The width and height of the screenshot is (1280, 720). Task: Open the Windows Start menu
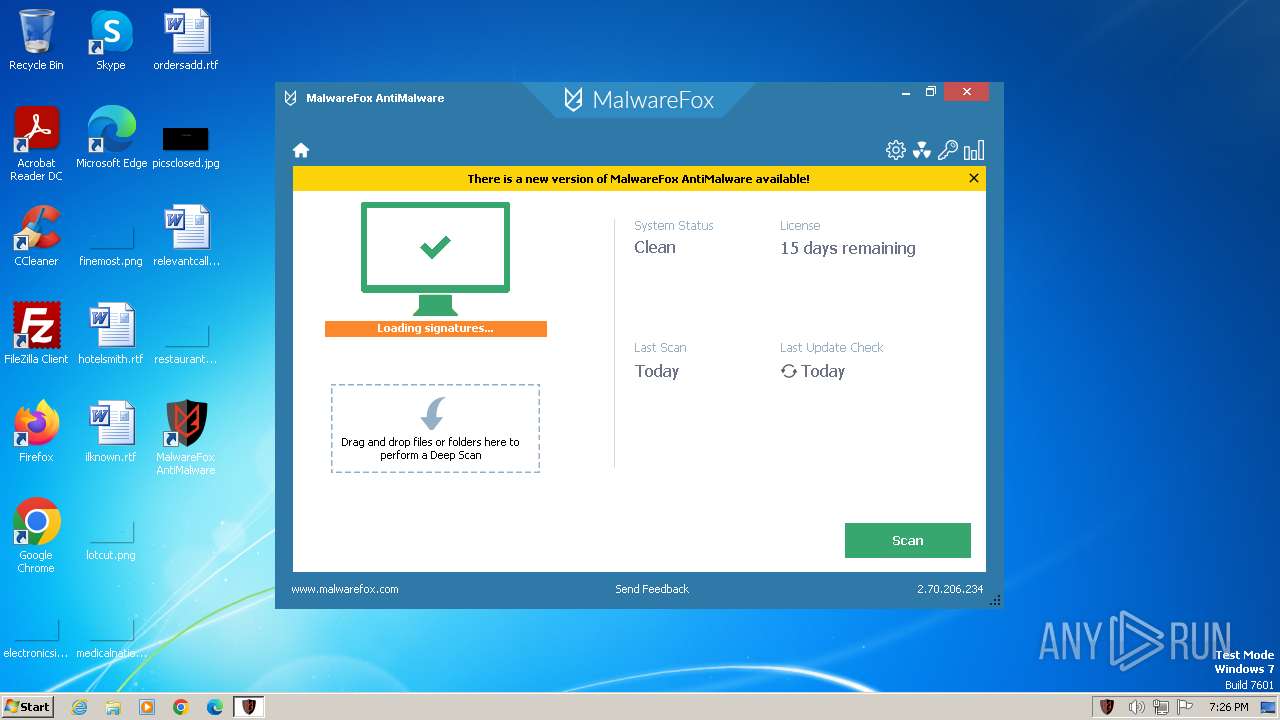click(28, 707)
